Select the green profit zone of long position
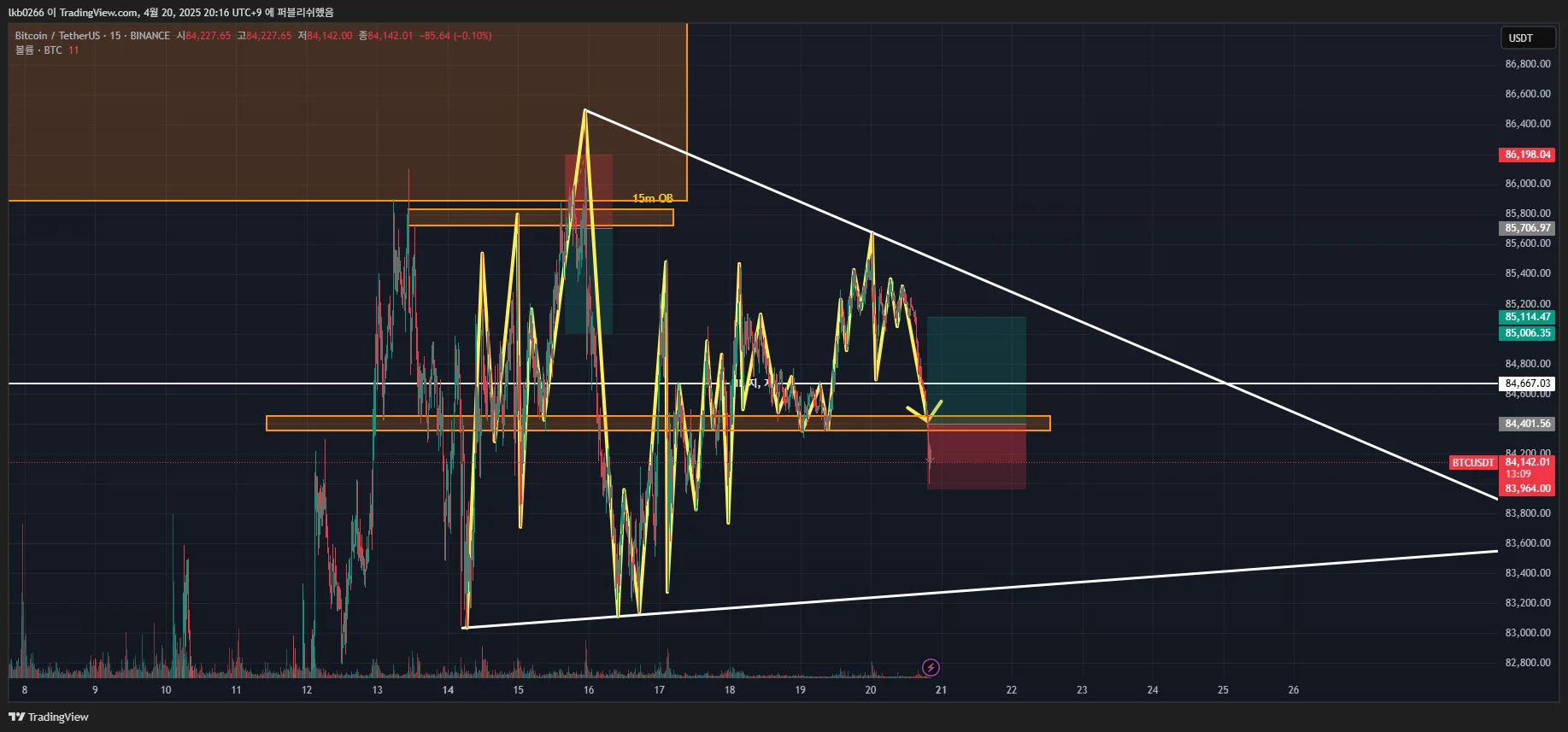Screen dimensions: 1568x732 coord(977,370)
